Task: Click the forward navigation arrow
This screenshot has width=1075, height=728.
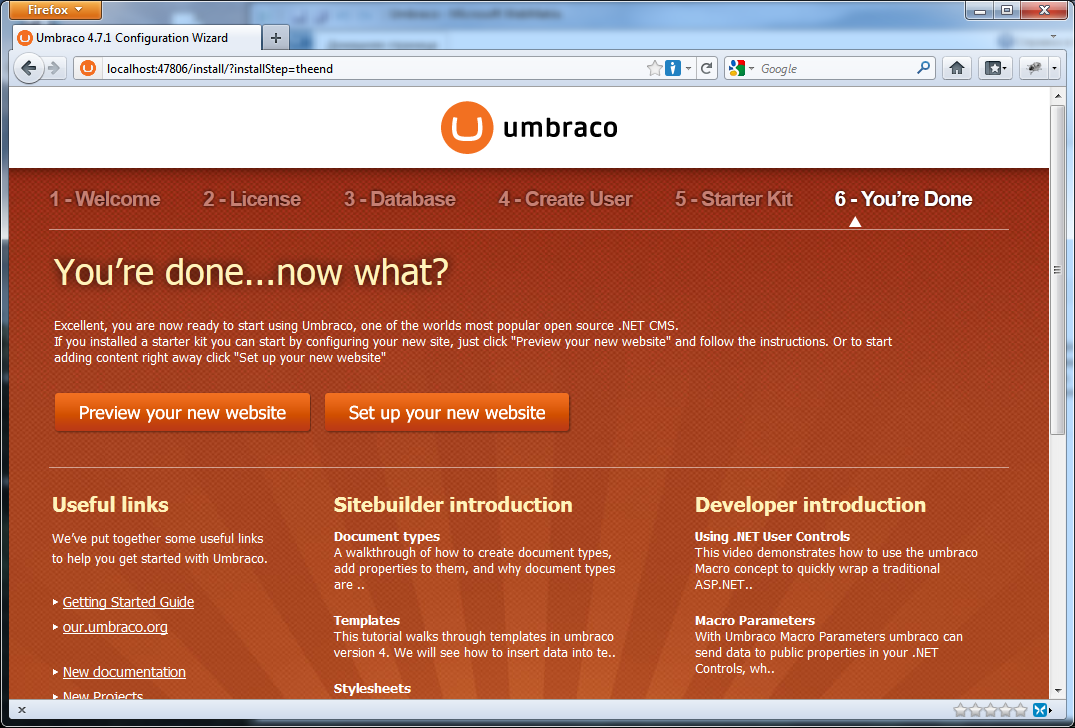Action: pos(54,68)
